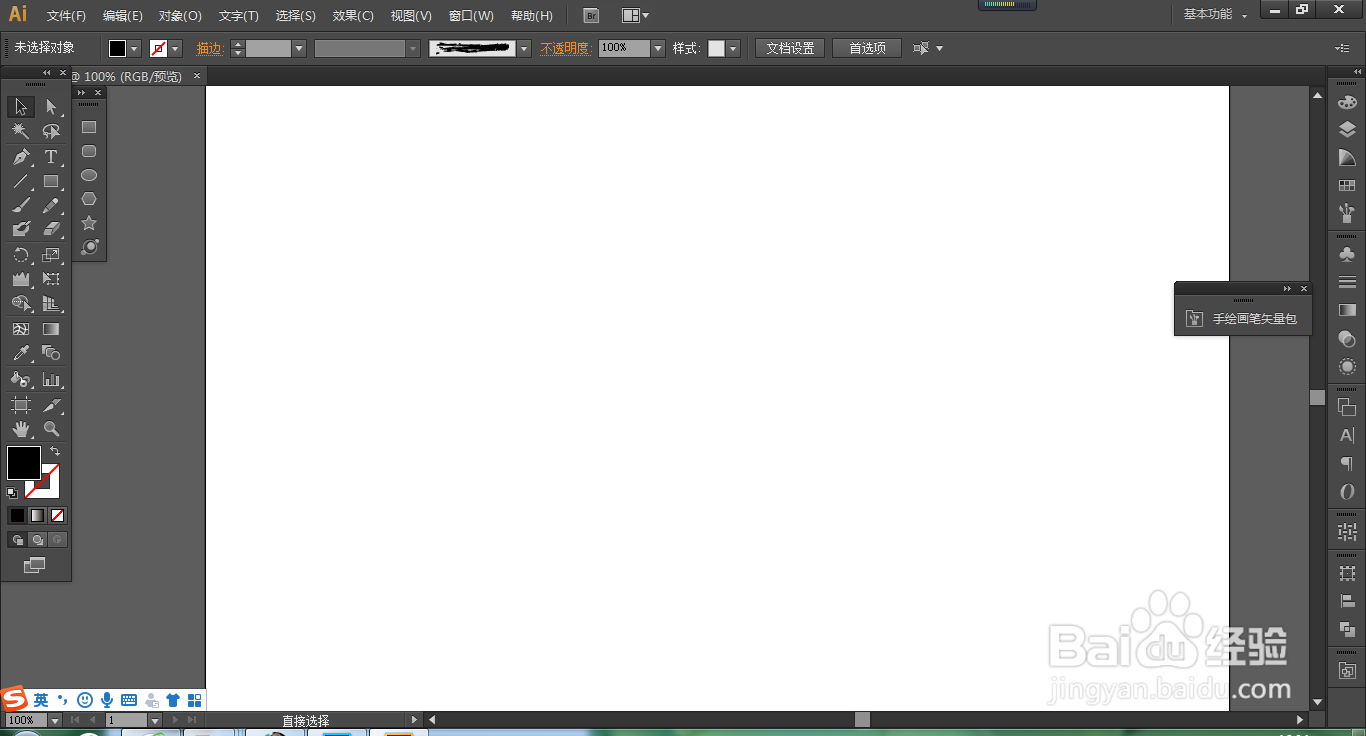
Task: Open the 编辑(E) menu
Action: (123, 16)
